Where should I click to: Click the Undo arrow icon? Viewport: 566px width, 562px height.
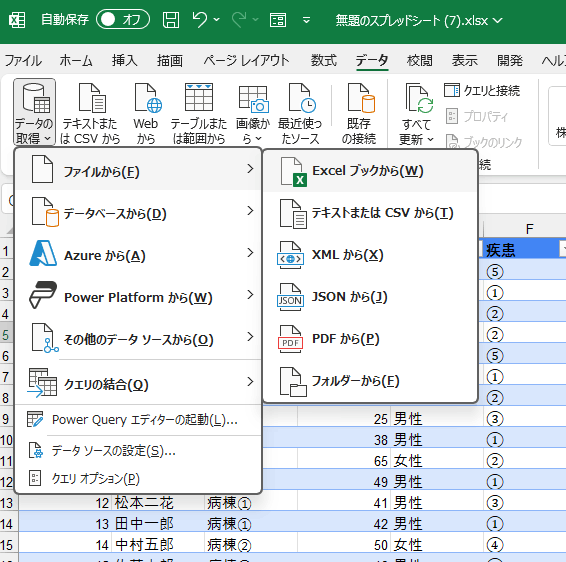point(200,19)
